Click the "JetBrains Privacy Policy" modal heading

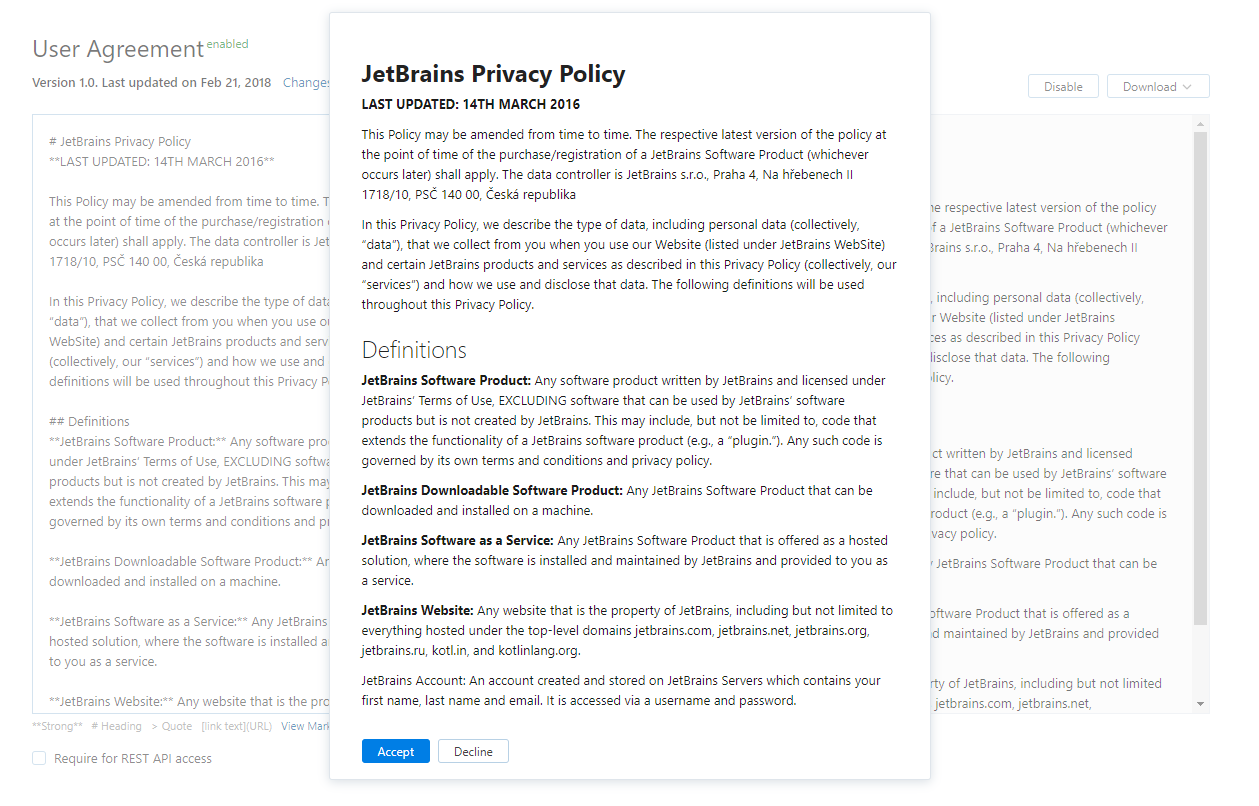coord(492,74)
